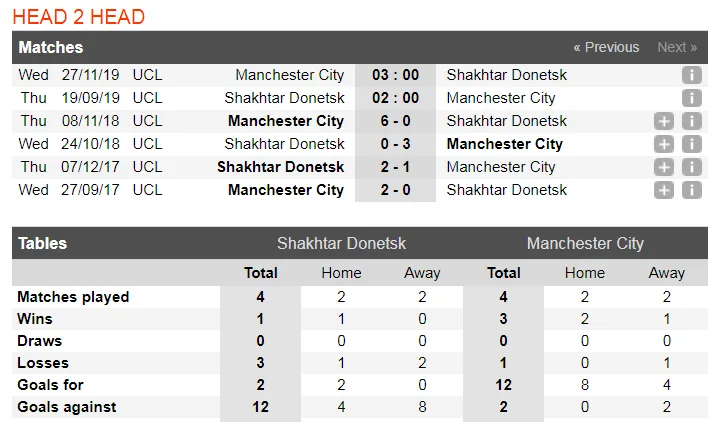Open info icon for the 24/10/18 match
Image resolution: width=715 pixels, height=422 pixels.
coord(691,144)
